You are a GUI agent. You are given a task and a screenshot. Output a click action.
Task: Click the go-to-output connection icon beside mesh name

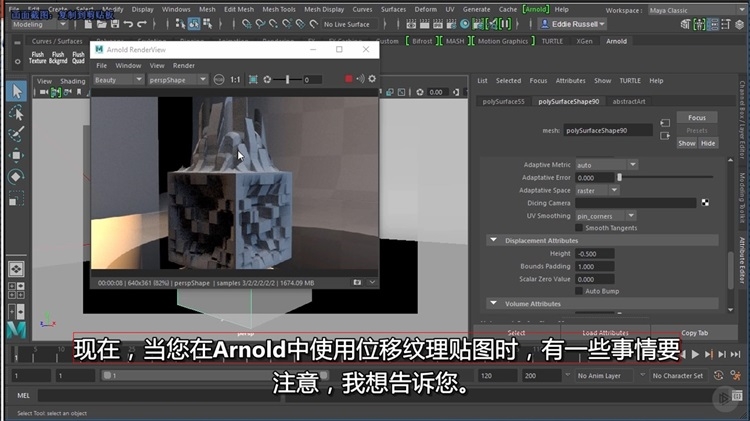pos(665,136)
